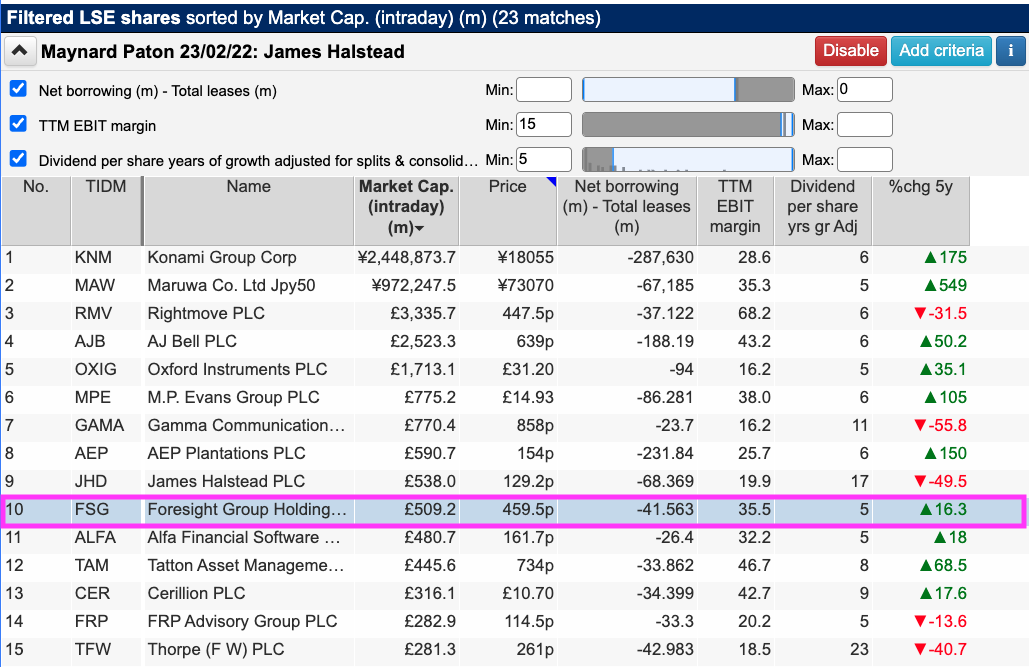
Task: Click the JHD ticker cell
Action: pyautogui.click(x=106, y=481)
